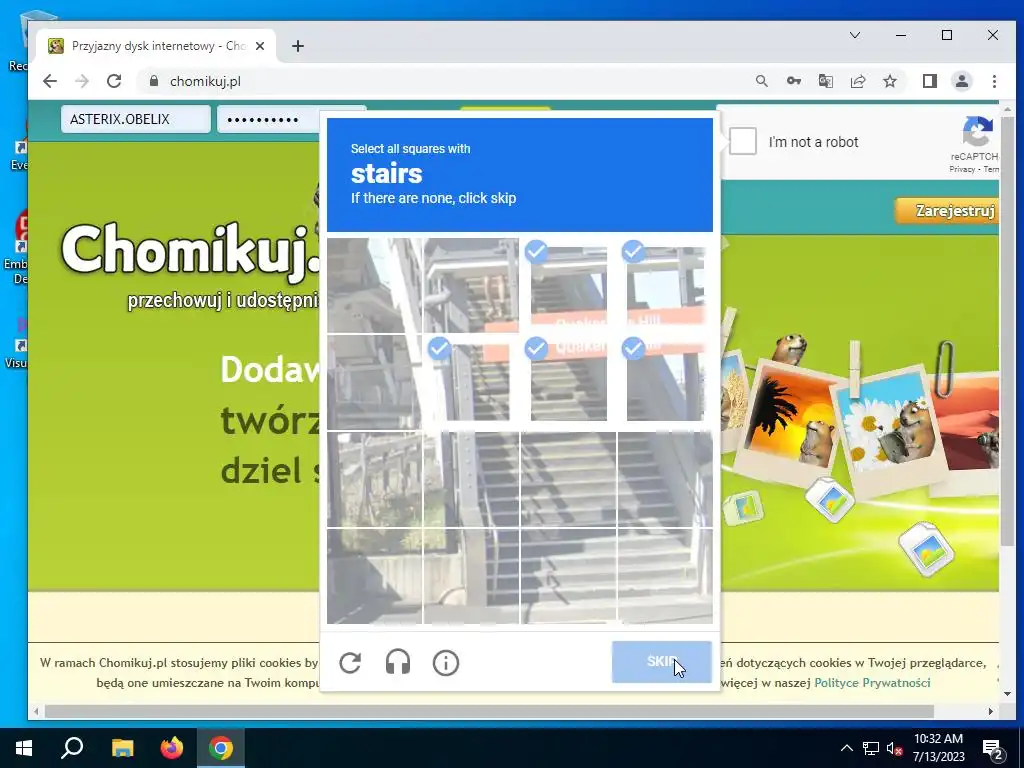The image size is (1024, 768).
Task: Click the Zarejestruj button
Action: (948, 211)
